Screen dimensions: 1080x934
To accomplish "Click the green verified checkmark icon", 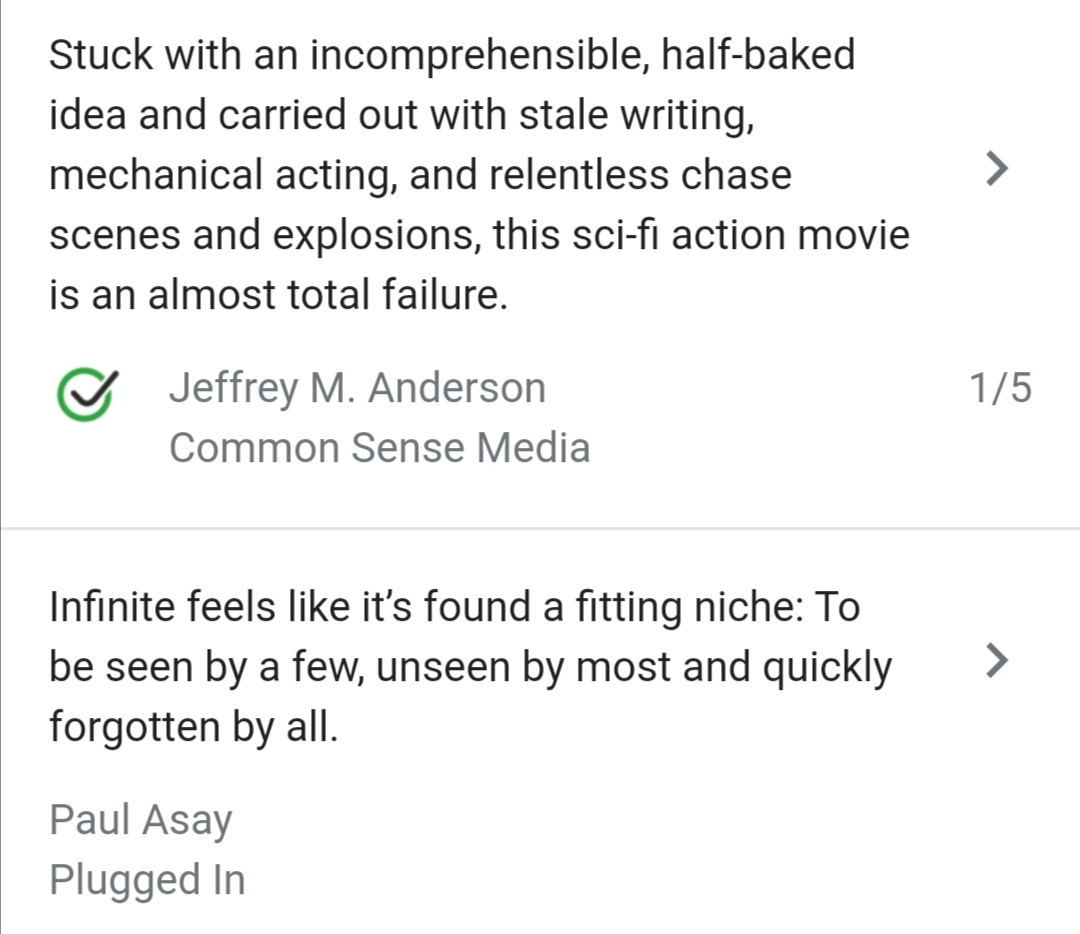I will click(87, 393).
